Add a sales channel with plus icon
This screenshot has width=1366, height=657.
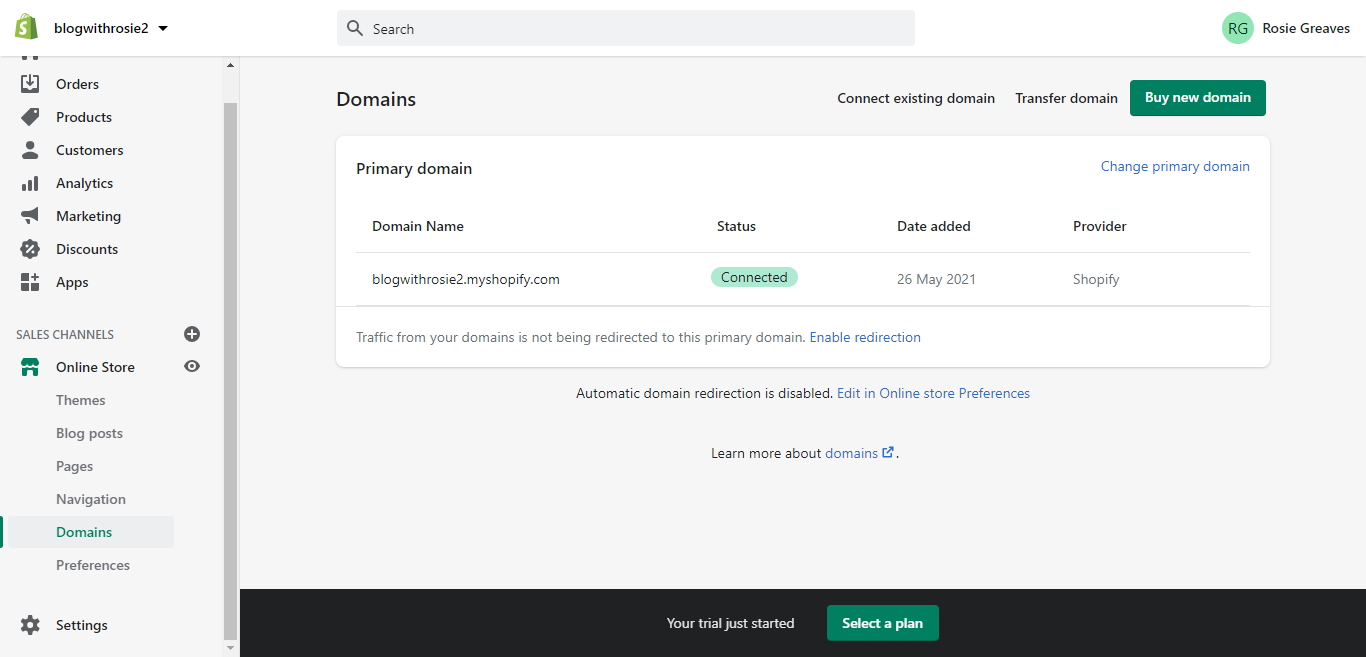[x=192, y=334]
